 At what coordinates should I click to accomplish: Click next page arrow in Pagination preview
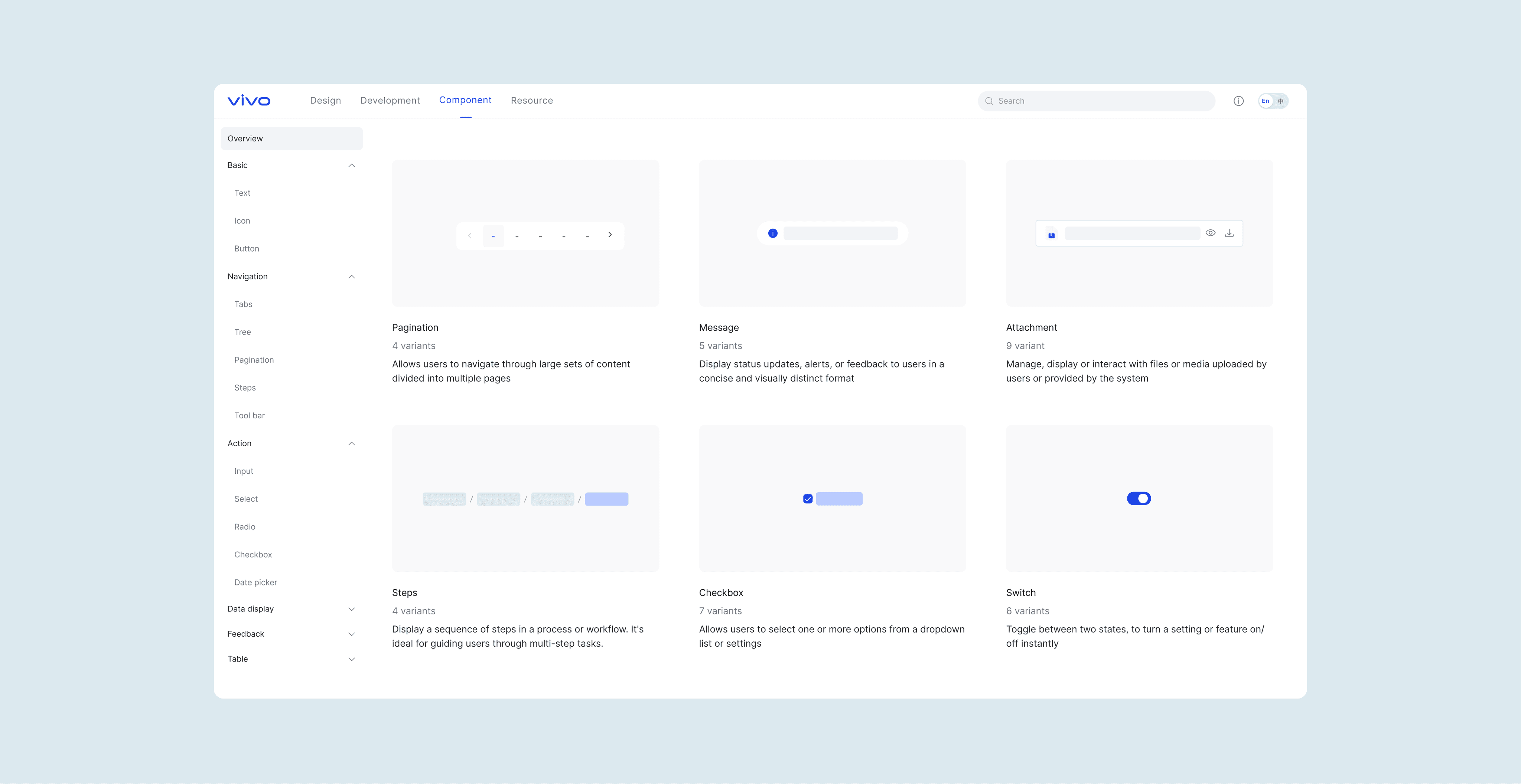pos(610,235)
